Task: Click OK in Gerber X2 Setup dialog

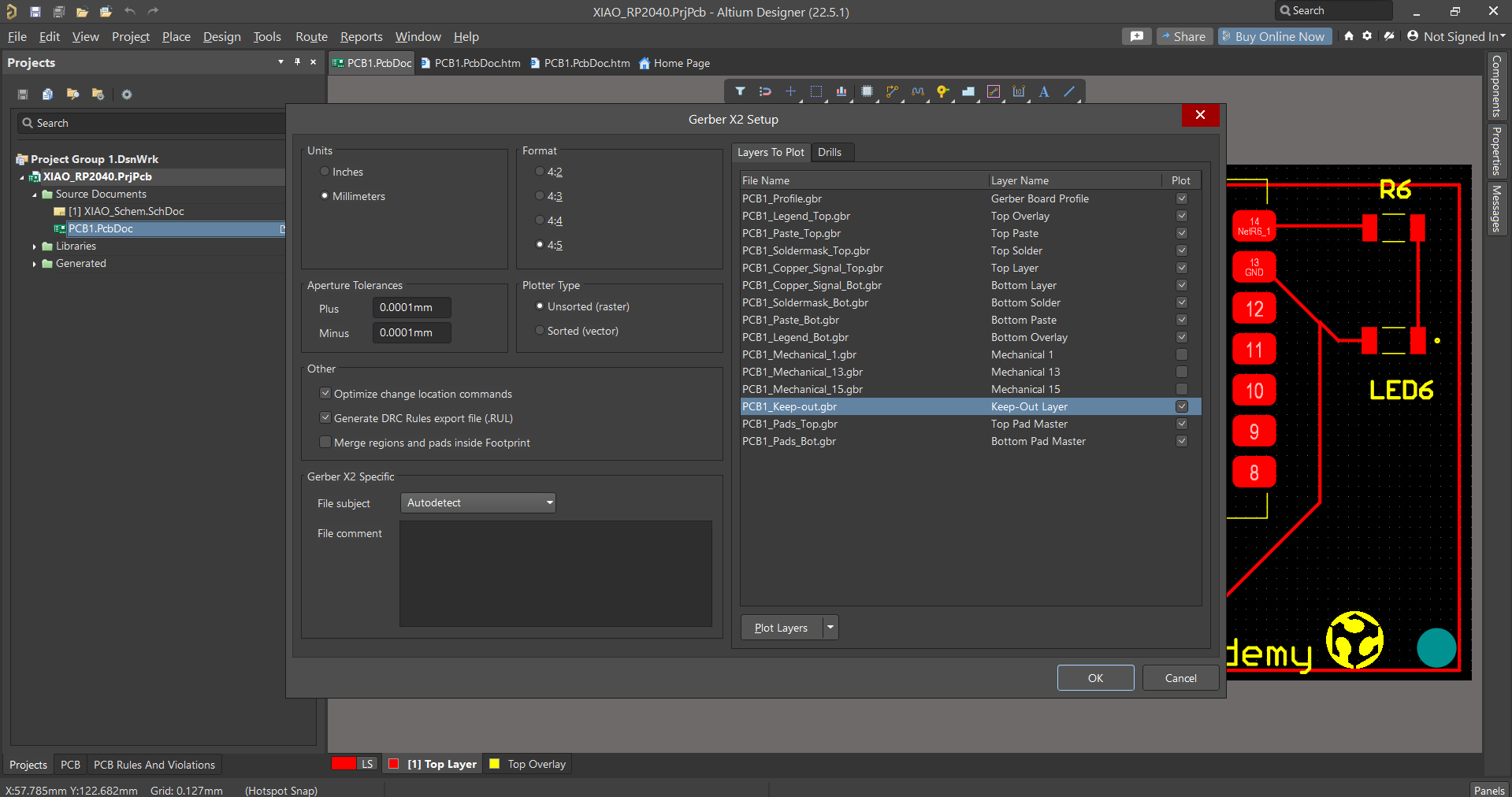Action: tap(1095, 678)
